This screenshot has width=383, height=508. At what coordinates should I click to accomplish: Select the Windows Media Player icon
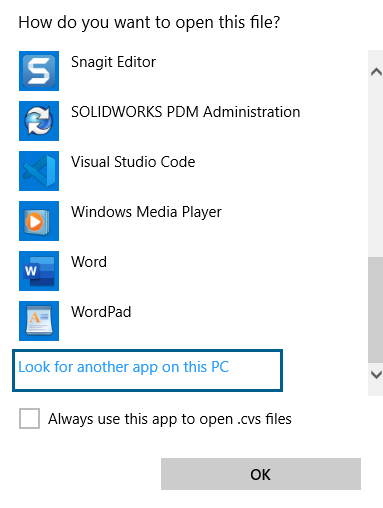pos(39,221)
